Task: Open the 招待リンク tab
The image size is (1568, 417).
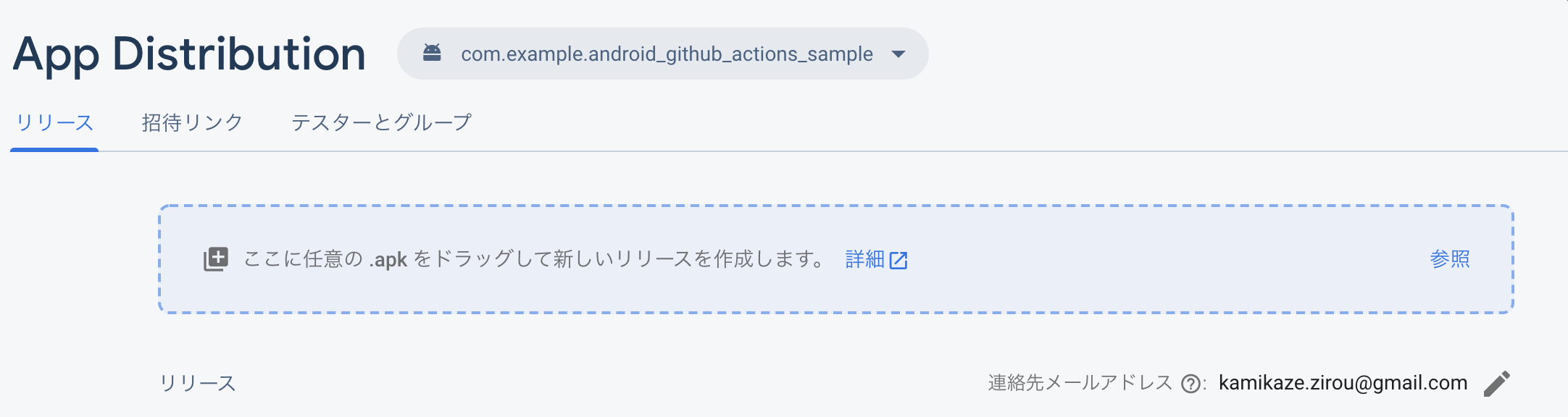Action: point(192,122)
